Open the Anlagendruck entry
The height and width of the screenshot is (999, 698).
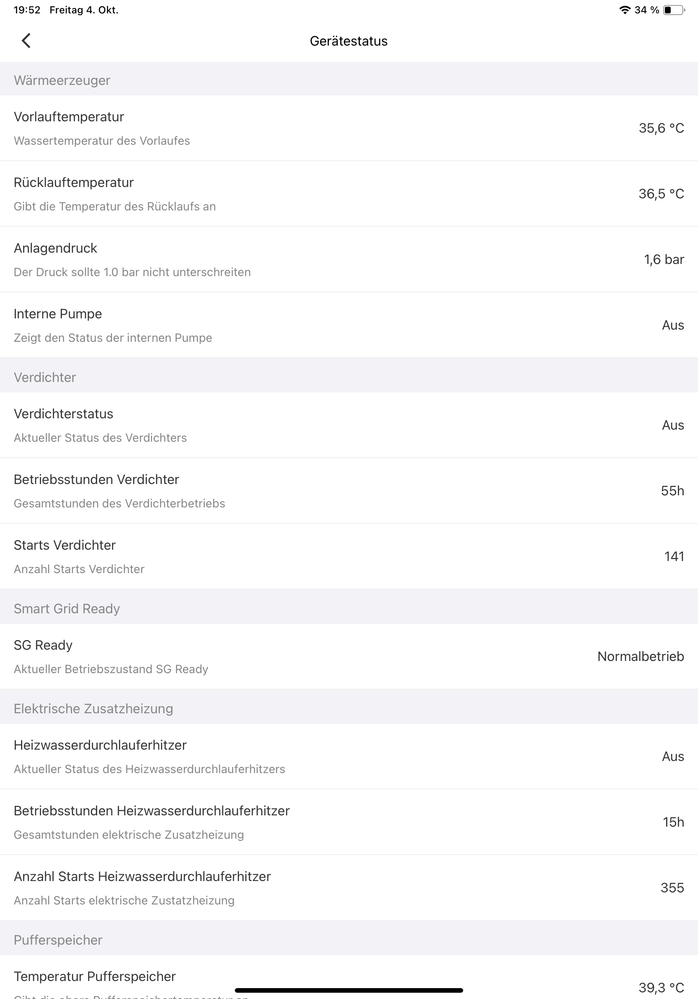click(x=349, y=260)
